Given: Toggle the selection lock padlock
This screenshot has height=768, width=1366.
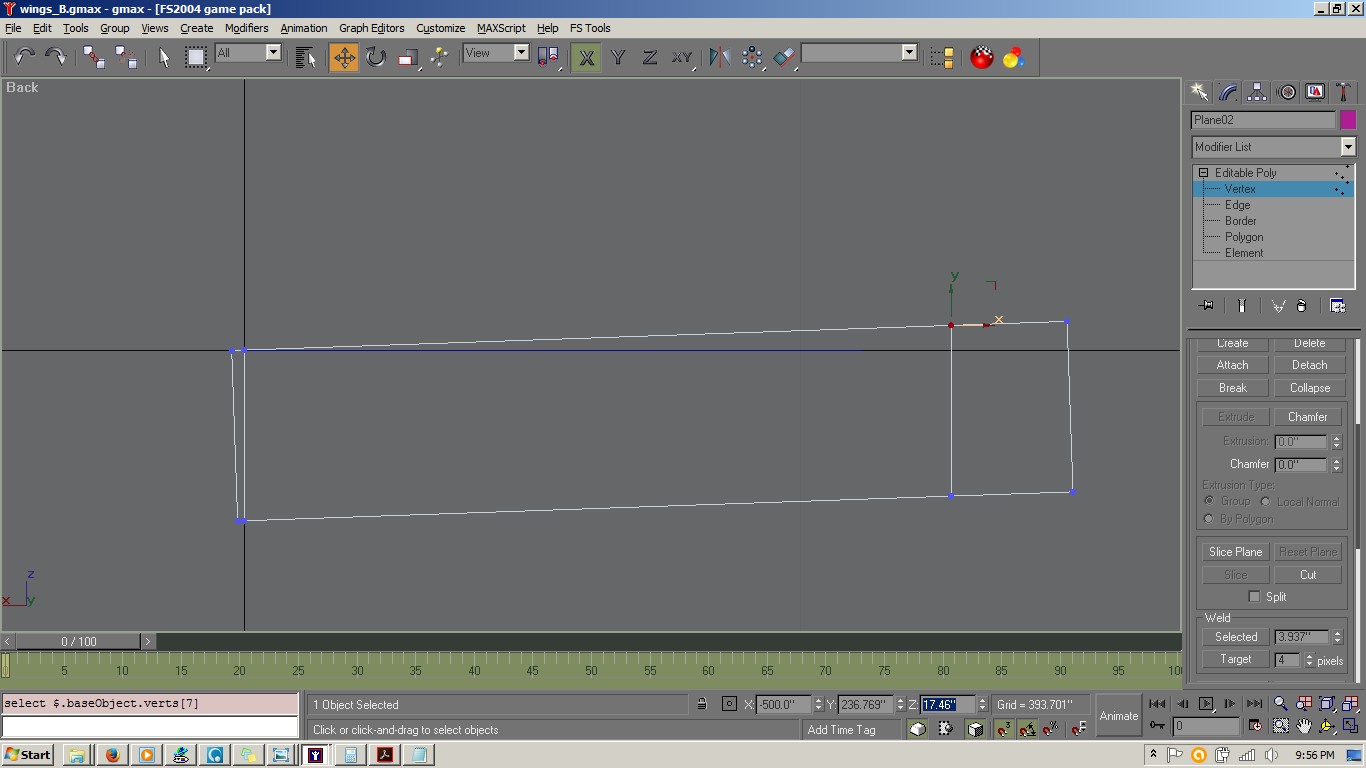Looking at the screenshot, I should (703, 704).
